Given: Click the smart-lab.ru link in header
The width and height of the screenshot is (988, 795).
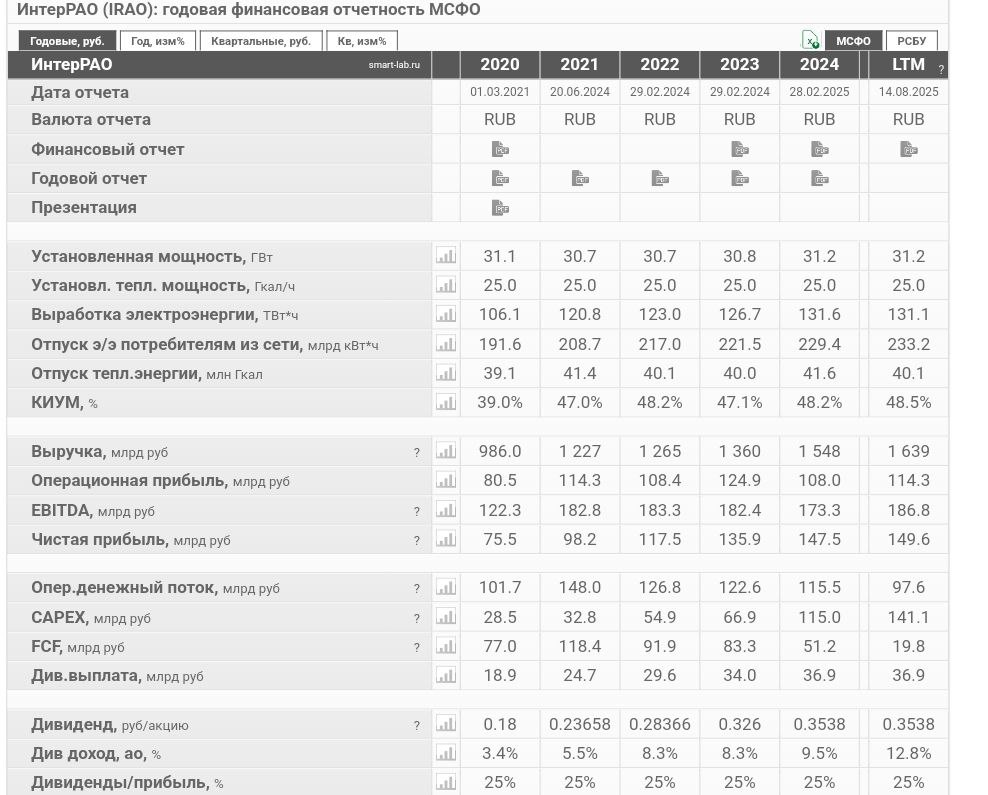Looking at the screenshot, I should [394, 65].
